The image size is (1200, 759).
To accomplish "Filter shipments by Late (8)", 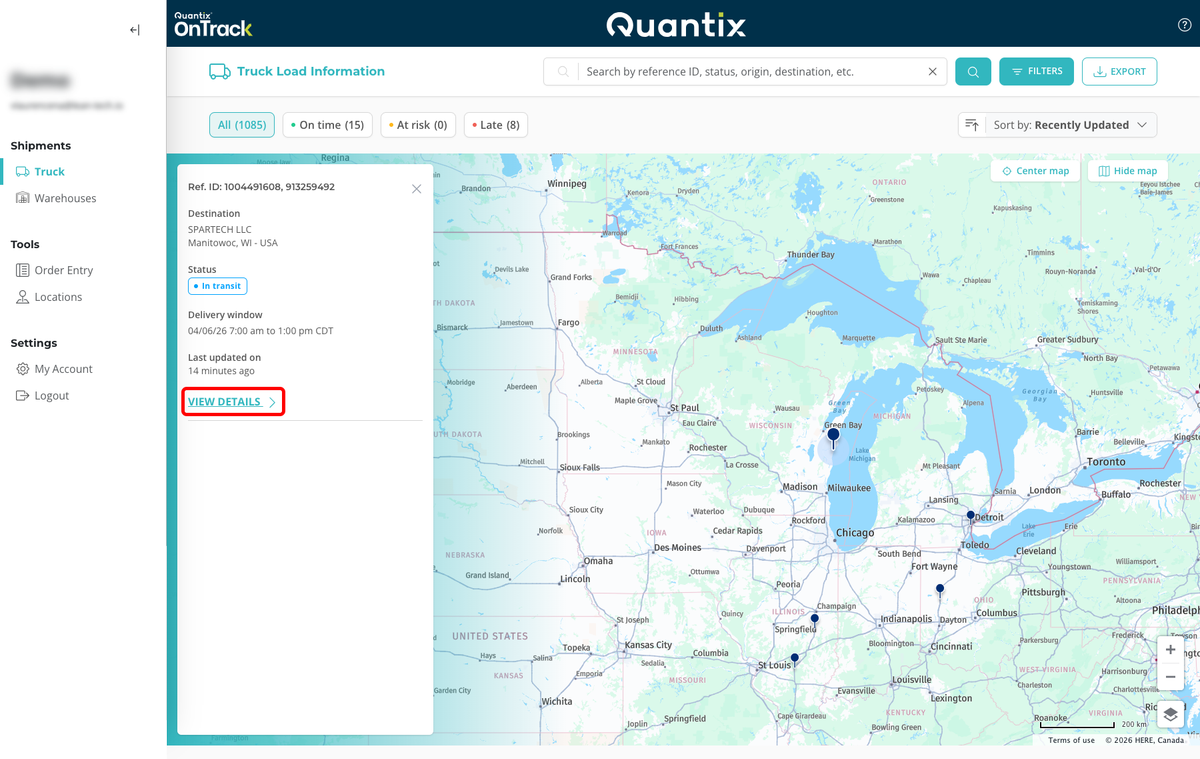I will tap(495, 125).
